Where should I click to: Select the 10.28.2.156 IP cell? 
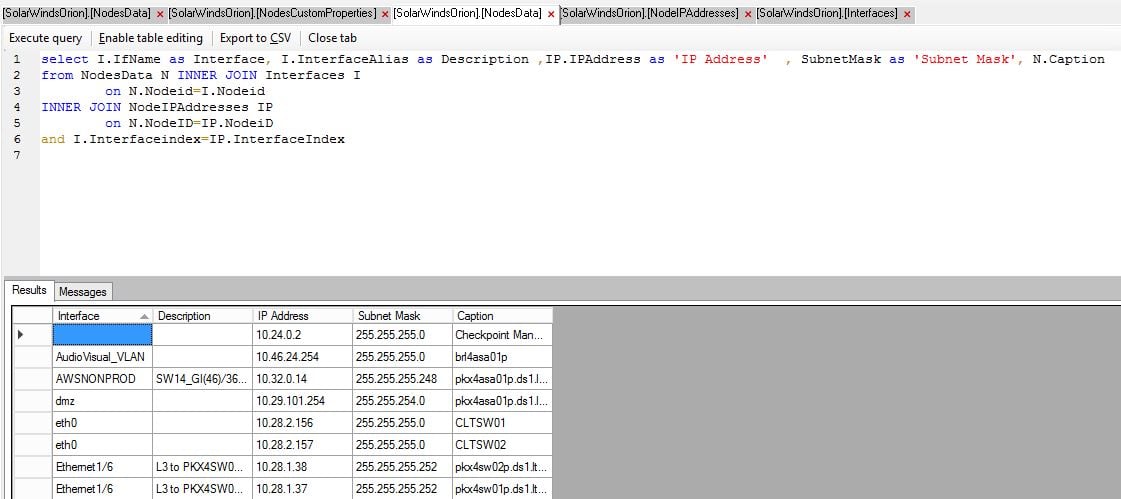pyautogui.click(x=302, y=423)
